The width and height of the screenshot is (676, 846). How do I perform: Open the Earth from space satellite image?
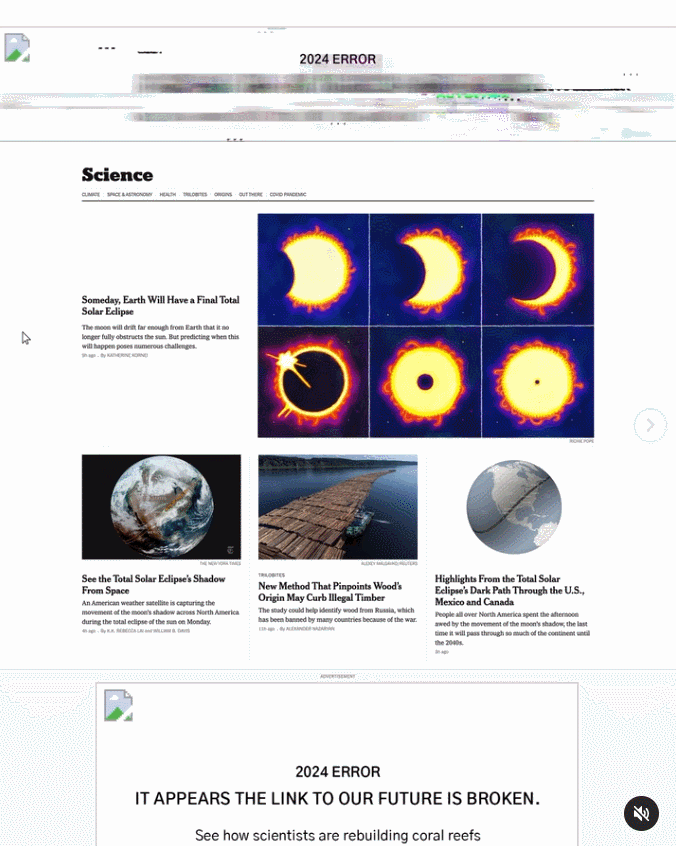point(161,507)
